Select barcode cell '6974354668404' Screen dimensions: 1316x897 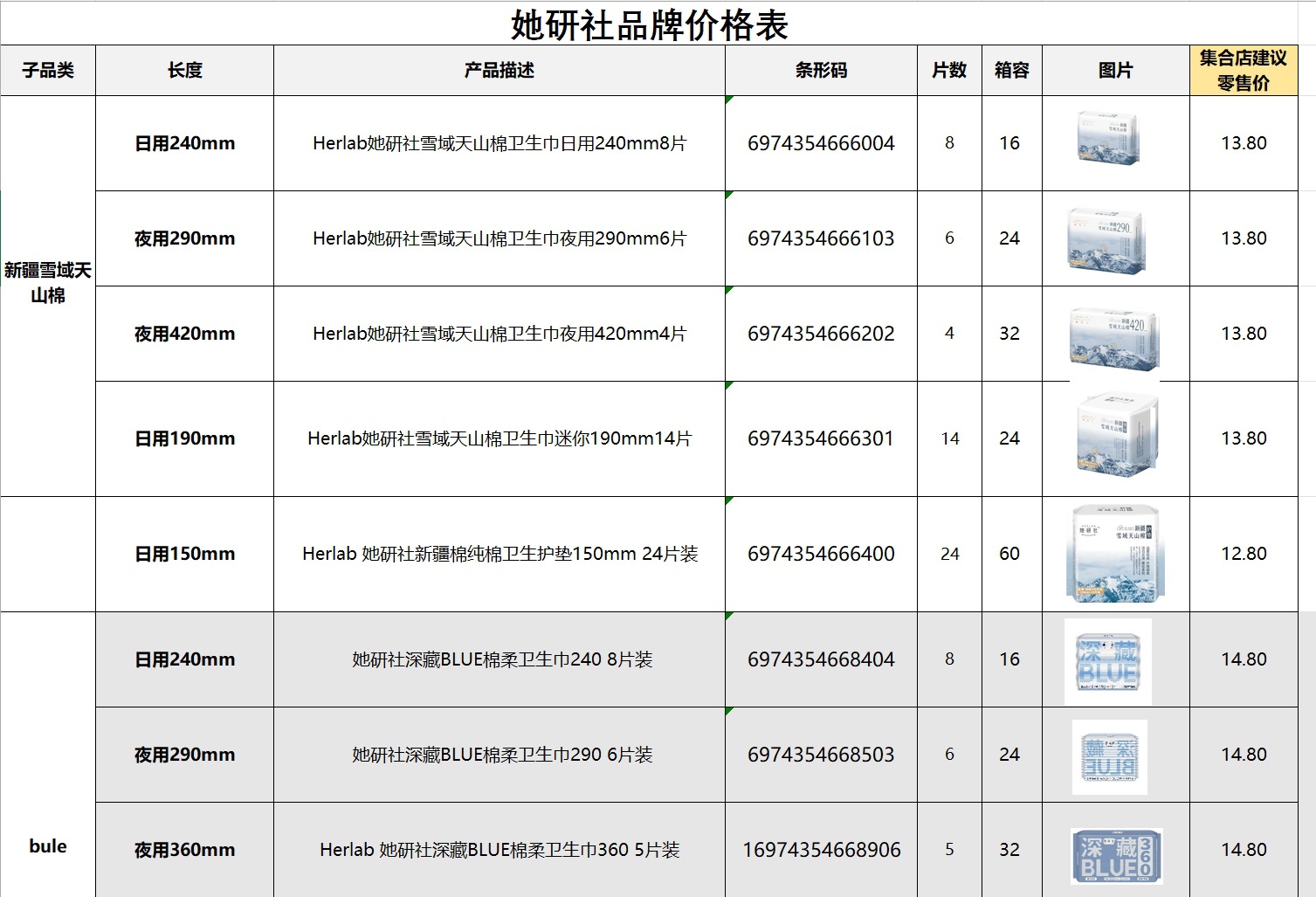coord(821,659)
